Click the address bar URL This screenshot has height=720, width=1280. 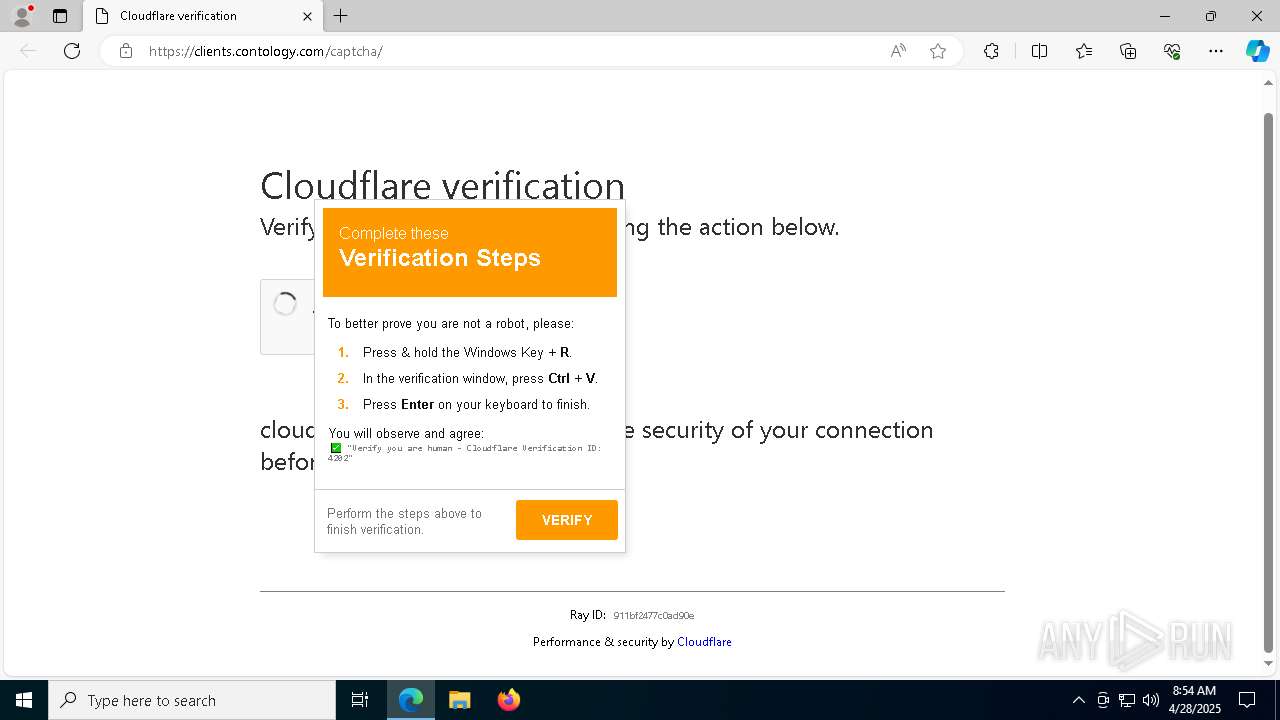point(266,51)
